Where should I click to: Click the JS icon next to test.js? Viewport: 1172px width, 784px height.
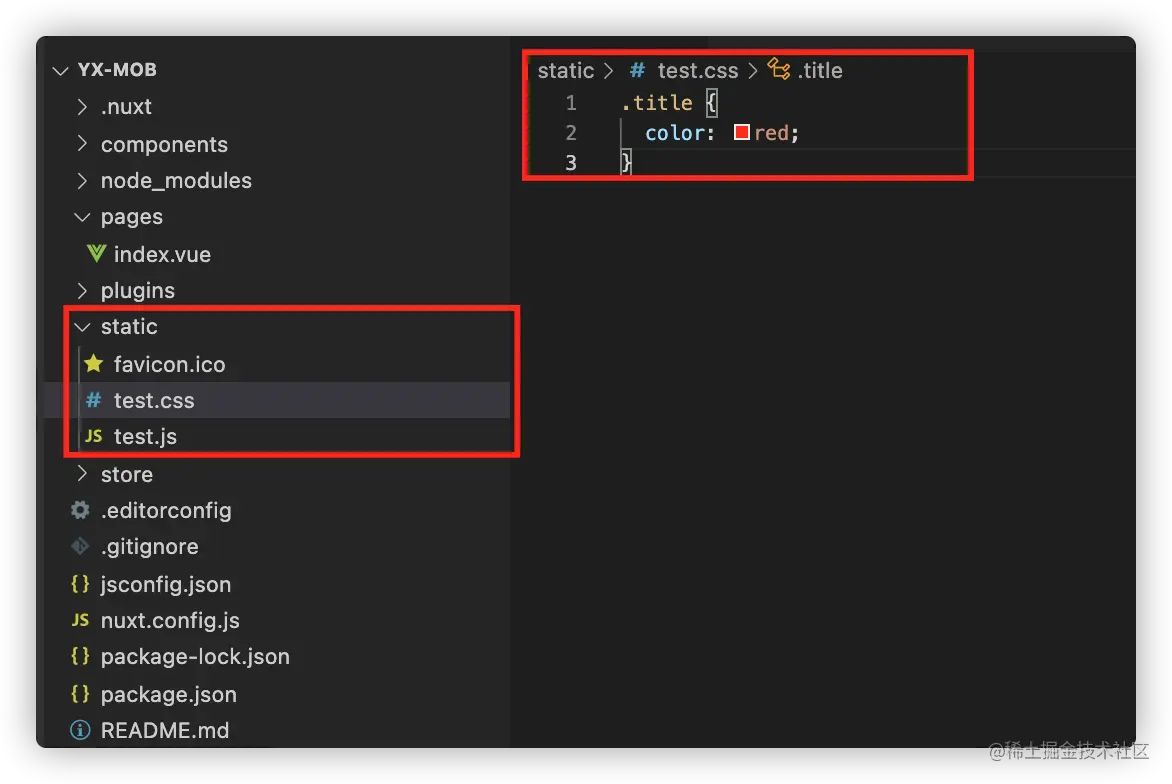point(94,437)
